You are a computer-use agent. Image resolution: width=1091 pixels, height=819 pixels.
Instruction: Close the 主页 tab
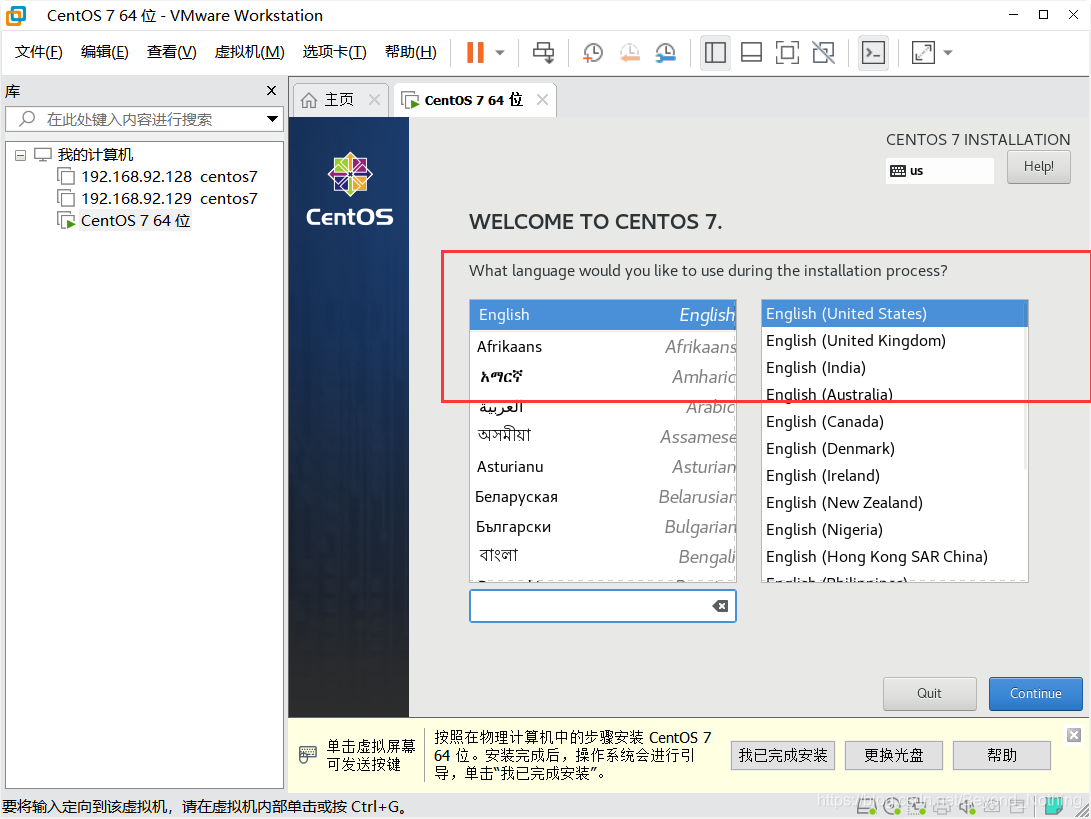[374, 100]
